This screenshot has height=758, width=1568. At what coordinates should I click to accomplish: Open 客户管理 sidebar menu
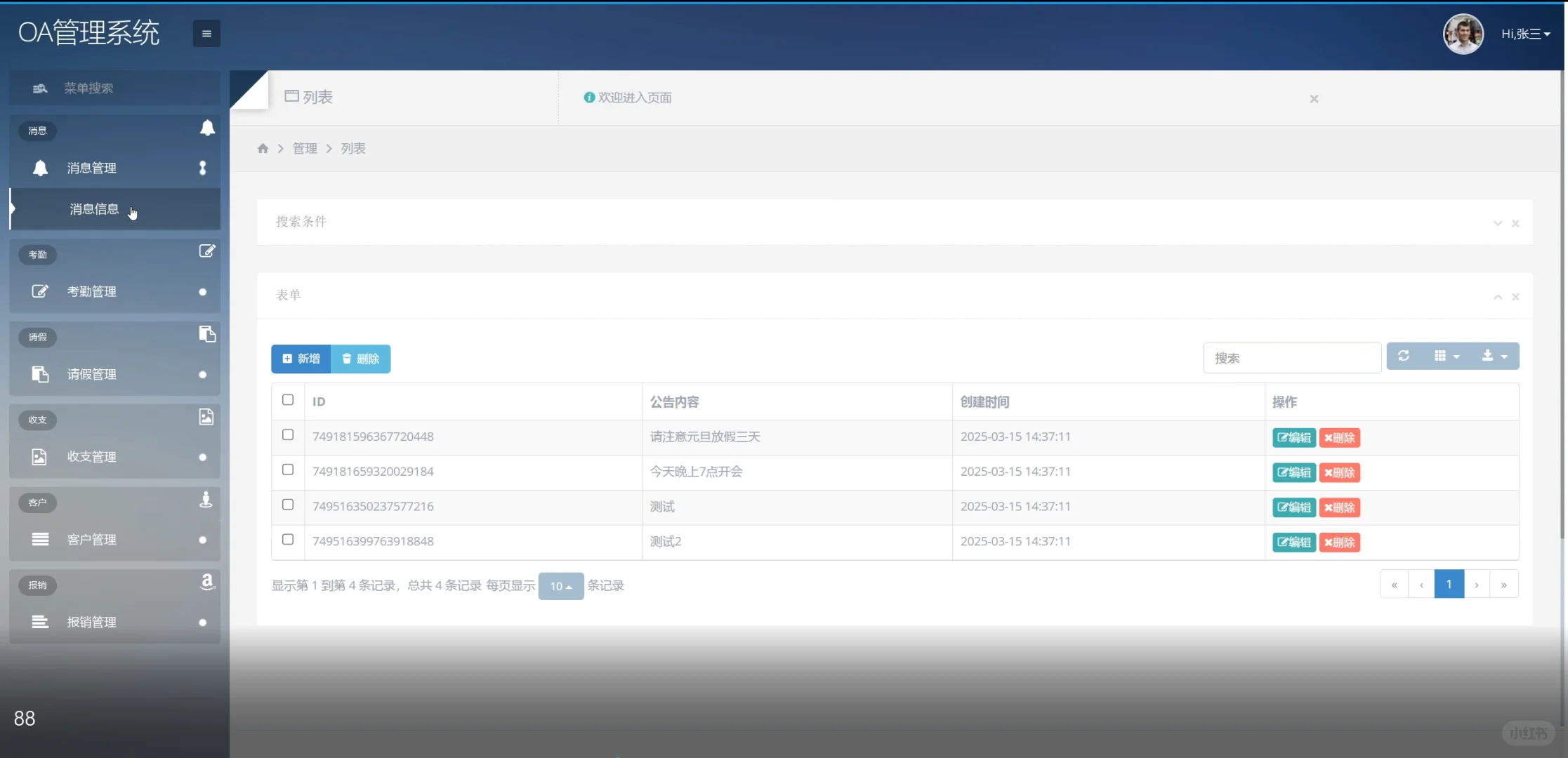[92, 540]
